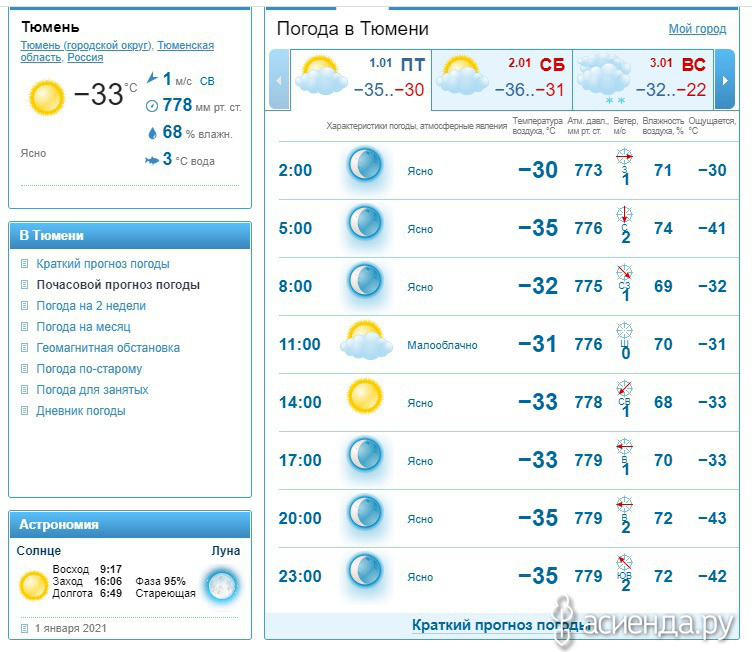This screenshot has height=652, width=752.
Task: Select the 1.01 ПТ day tab
Action: (361, 80)
